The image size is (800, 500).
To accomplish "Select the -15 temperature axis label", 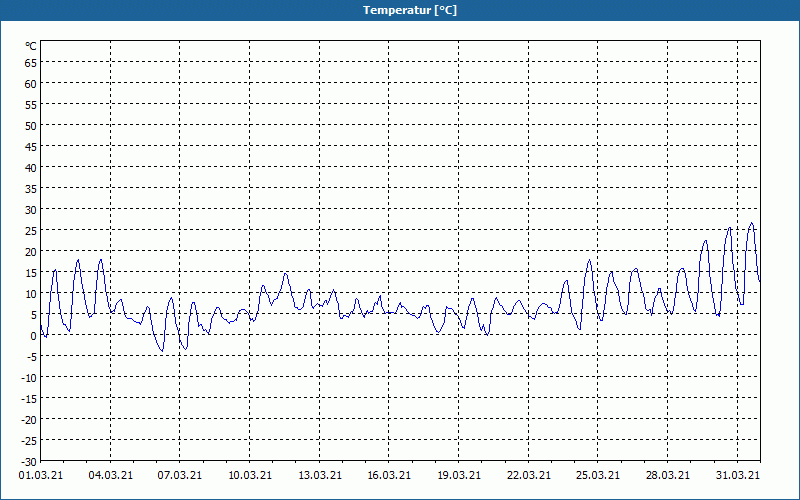I will 29,398.
